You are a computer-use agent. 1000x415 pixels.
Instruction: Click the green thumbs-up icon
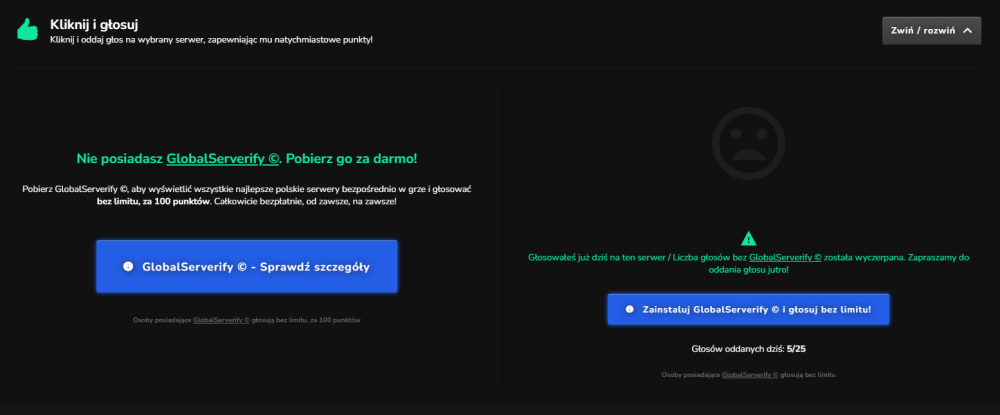coord(27,29)
